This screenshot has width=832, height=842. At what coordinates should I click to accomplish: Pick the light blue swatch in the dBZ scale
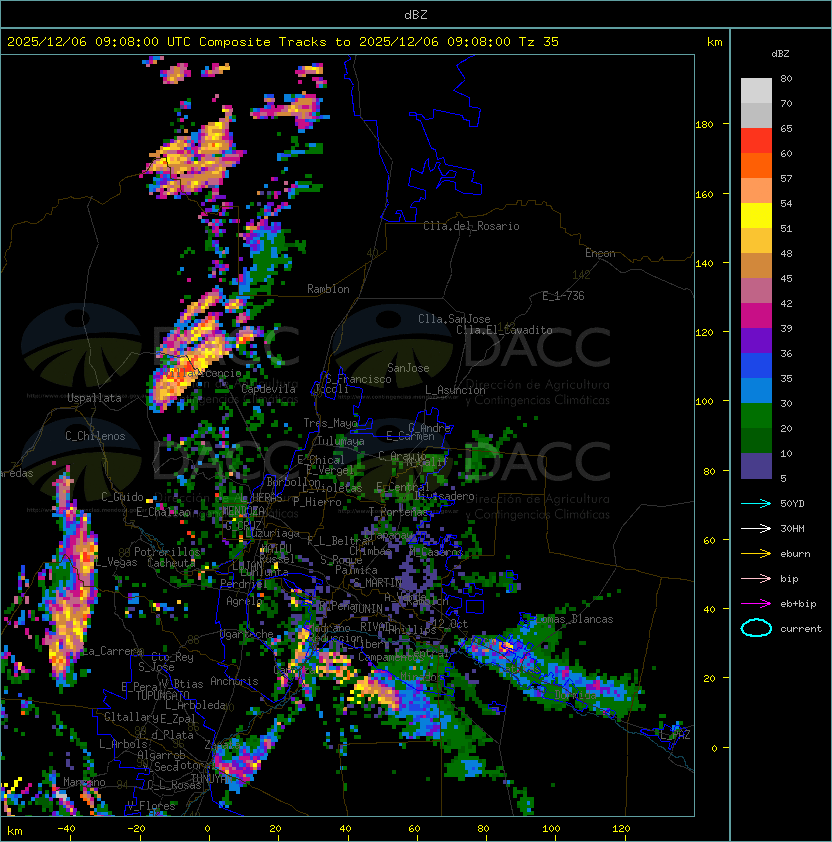click(756, 390)
